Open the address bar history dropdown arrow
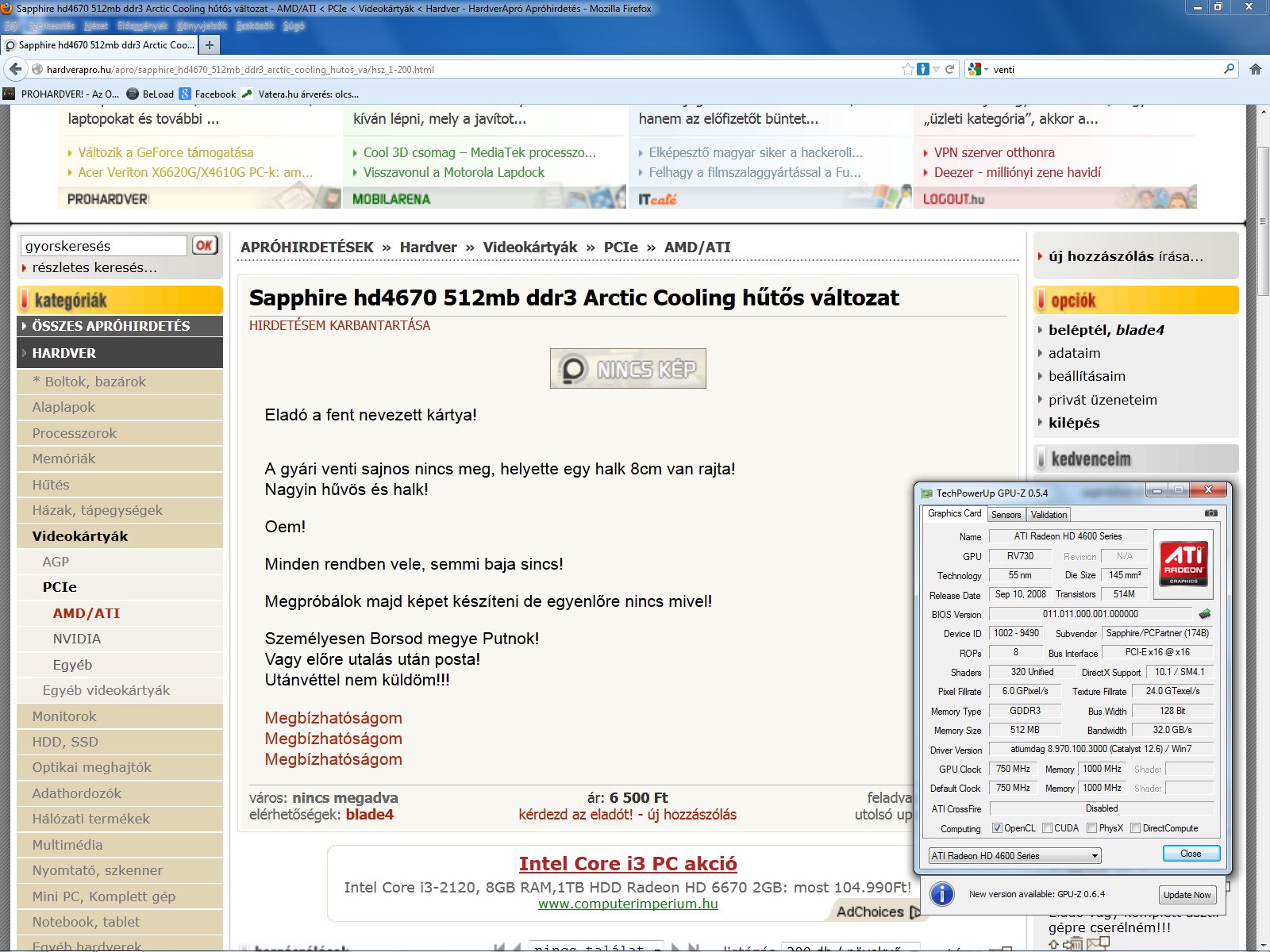The width and height of the screenshot is (1270, 952). click(936, 69)
